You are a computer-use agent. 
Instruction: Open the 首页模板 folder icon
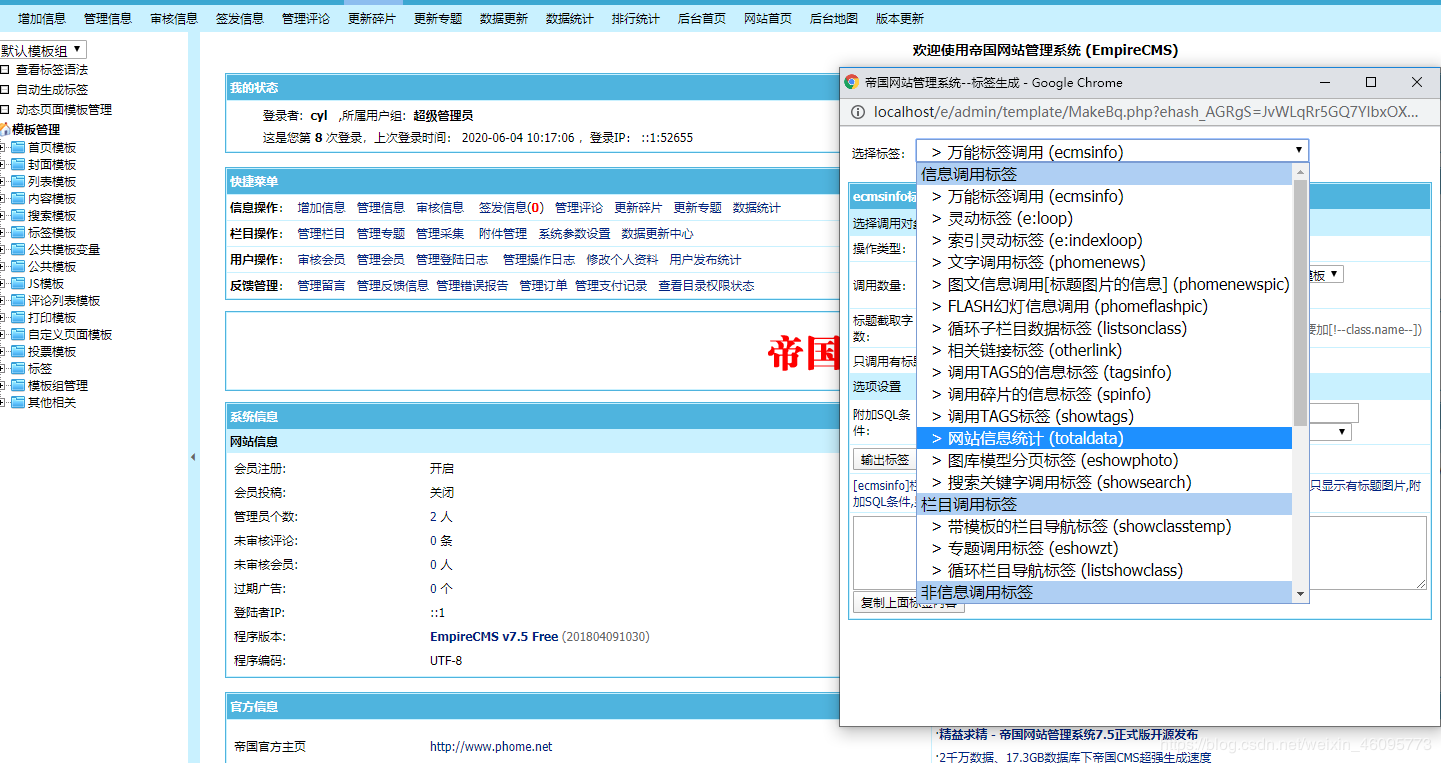pyautogui.click(x=18, y=147)
